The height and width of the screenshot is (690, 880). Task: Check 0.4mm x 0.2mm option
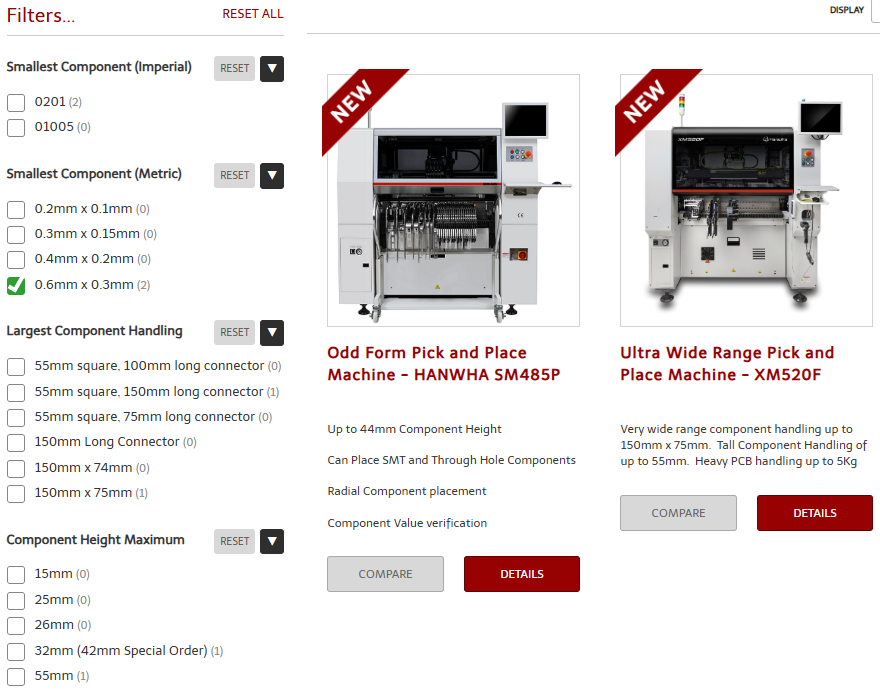click(x=16, y=259)
